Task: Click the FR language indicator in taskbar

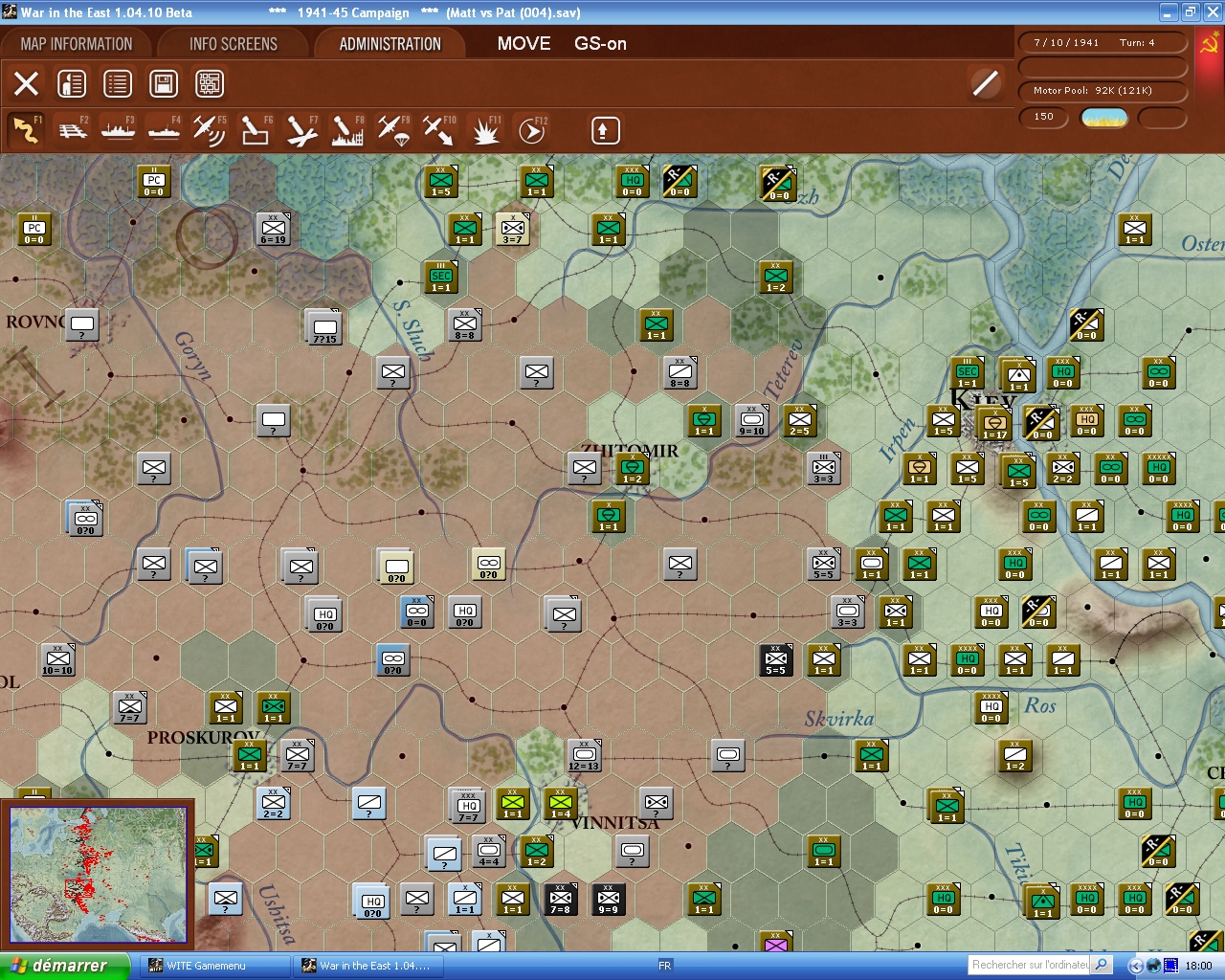Action: point(665,966)
